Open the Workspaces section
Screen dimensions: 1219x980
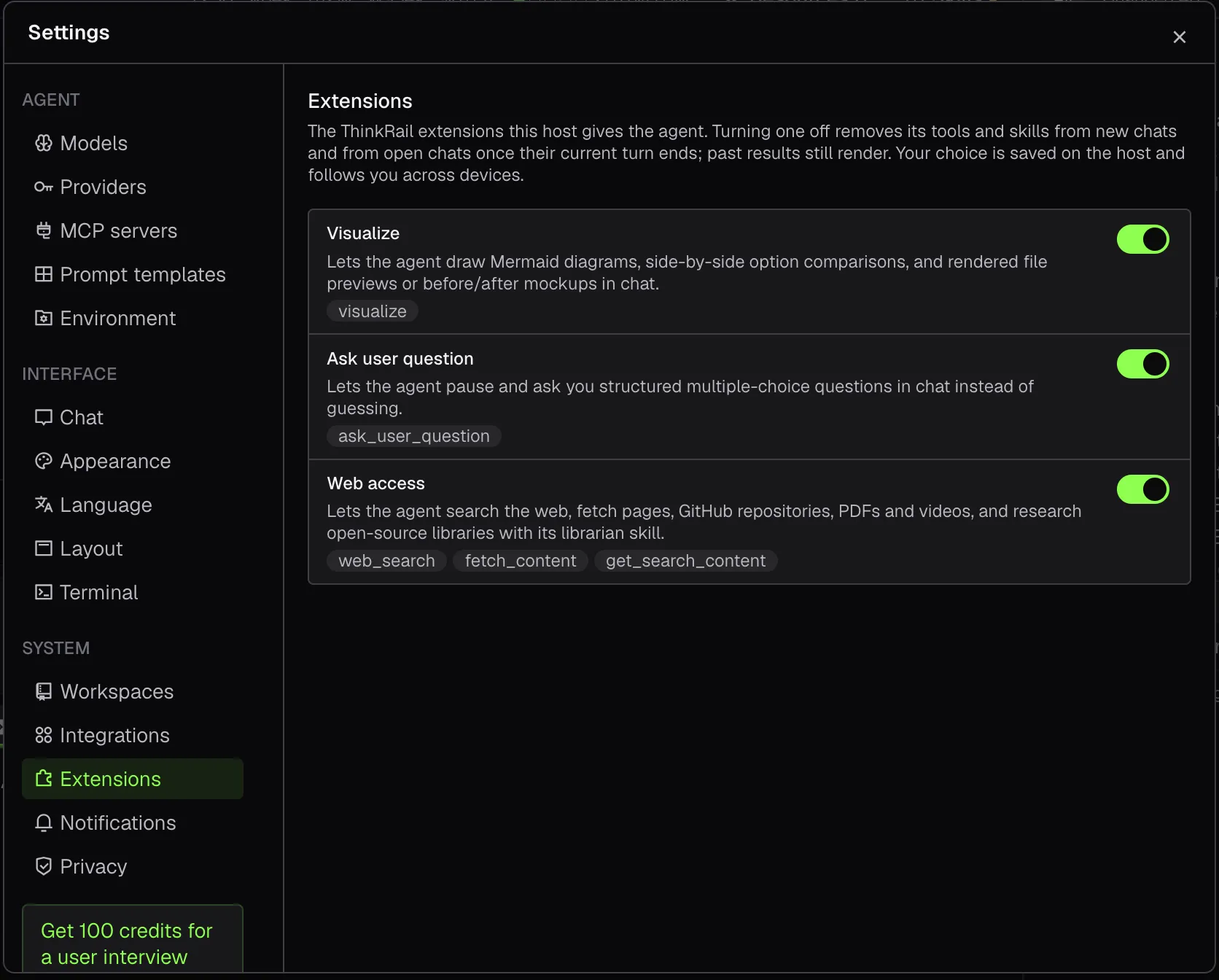point(133,691)
